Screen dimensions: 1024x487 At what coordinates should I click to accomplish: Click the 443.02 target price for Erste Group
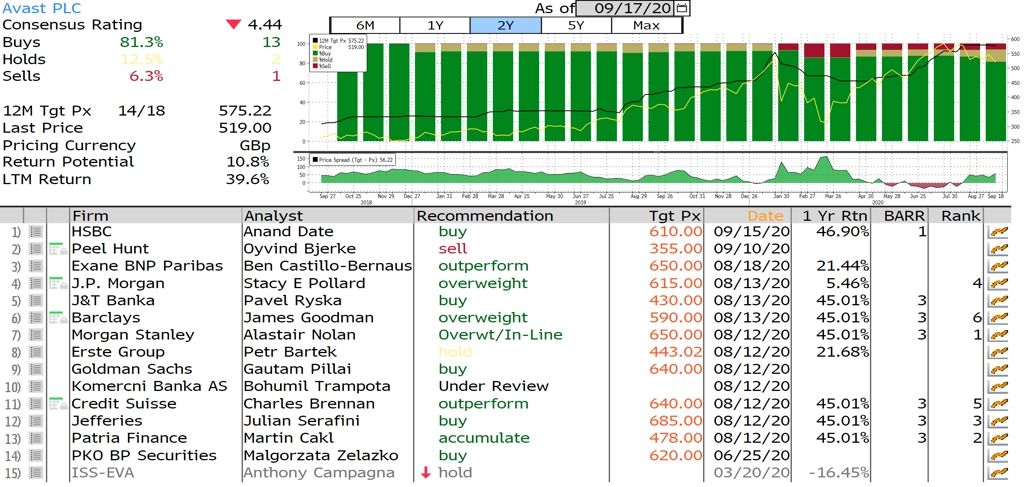coord(676,352)
